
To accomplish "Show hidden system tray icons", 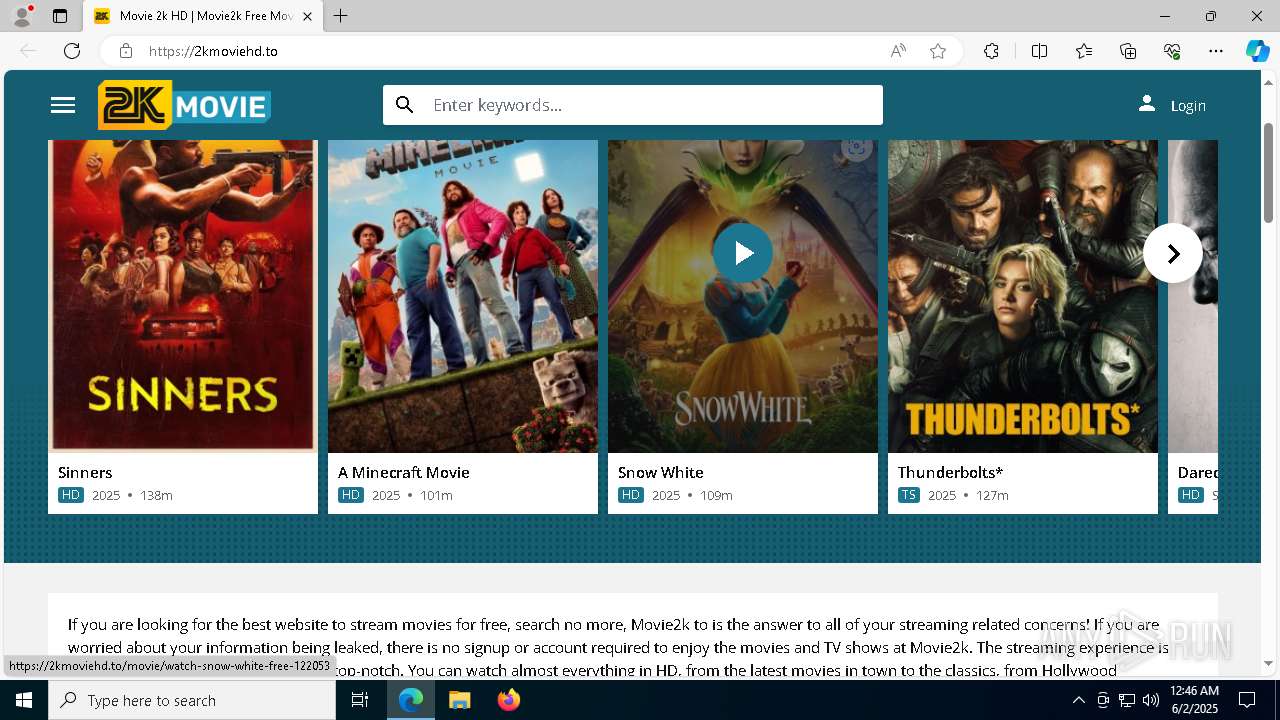I will click(1078, 700).
